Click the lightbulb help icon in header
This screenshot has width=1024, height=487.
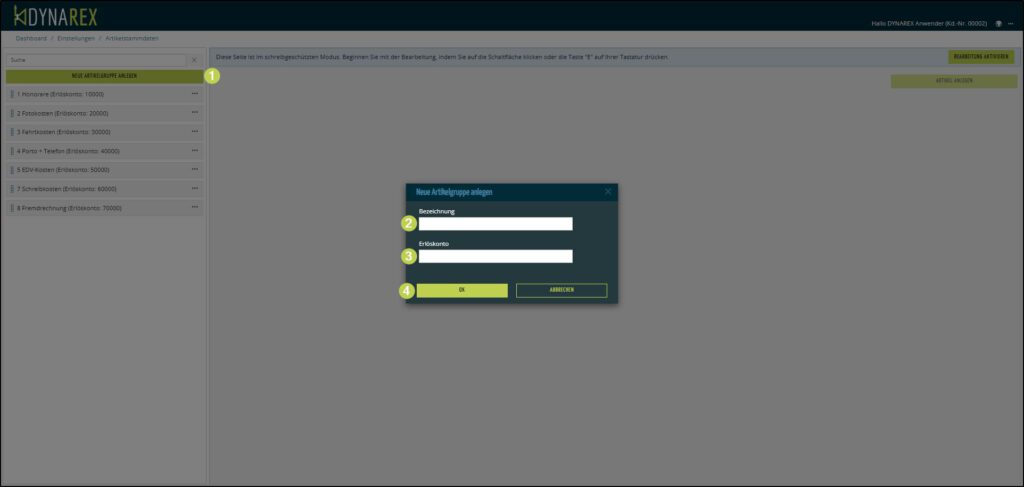[x=998, y=23]
